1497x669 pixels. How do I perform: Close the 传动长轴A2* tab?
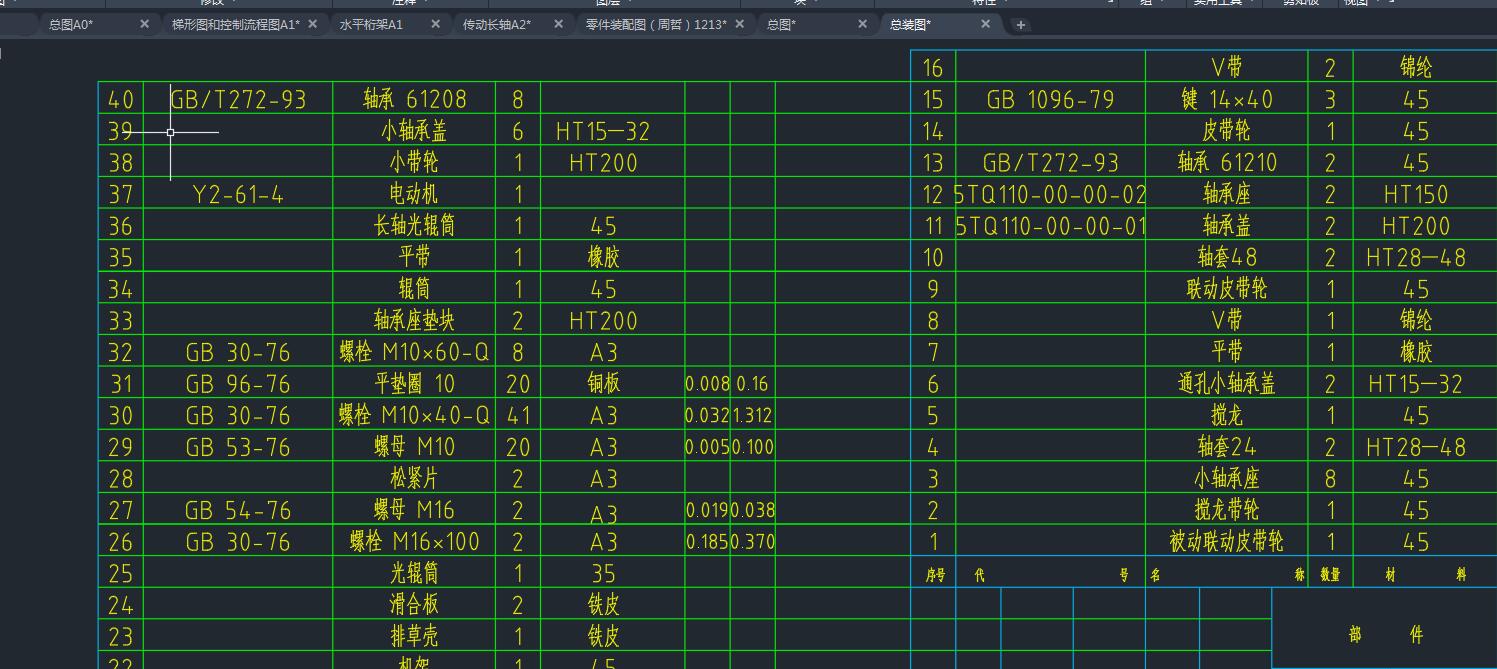click(x=558, y=24)
